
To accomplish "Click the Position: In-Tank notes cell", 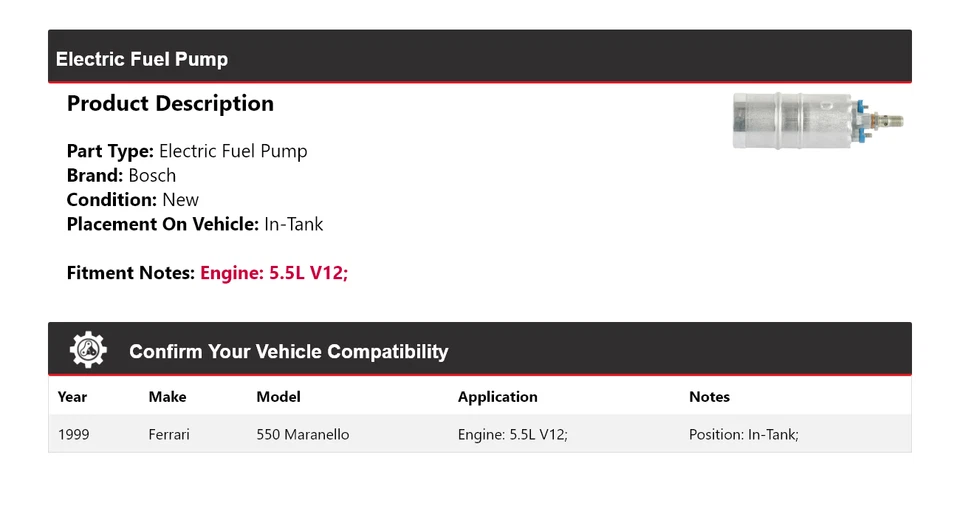I will point(743,435).
